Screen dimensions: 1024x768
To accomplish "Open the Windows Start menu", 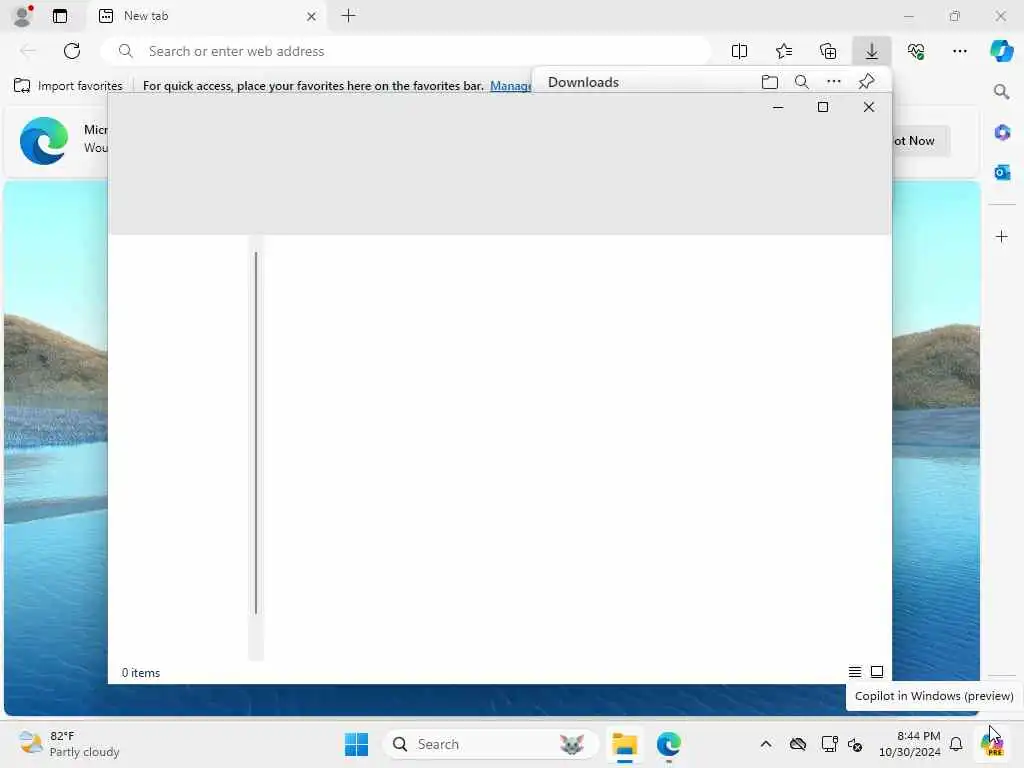I will [x=356, y=744].
